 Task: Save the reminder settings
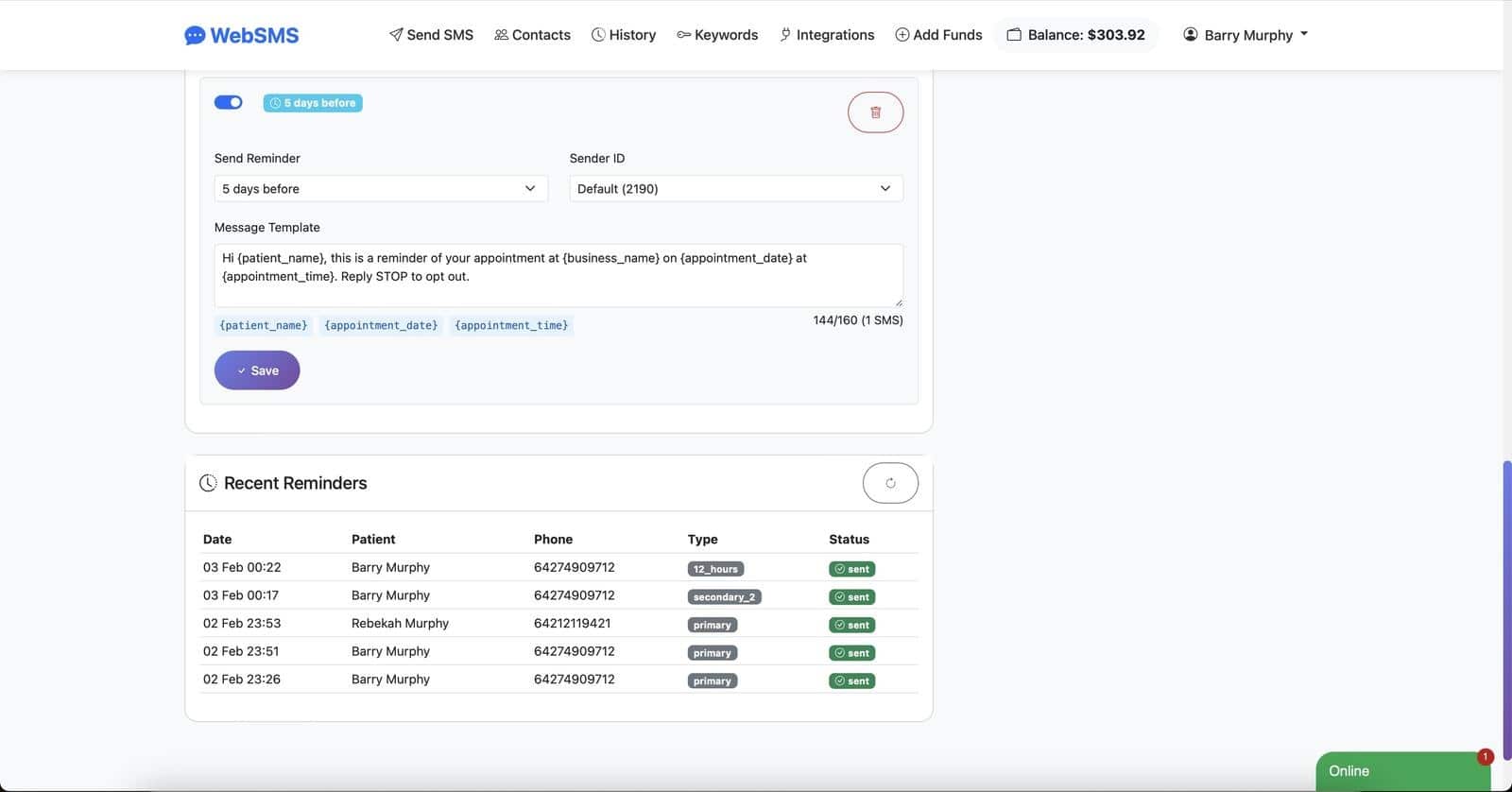pos(257,370)
